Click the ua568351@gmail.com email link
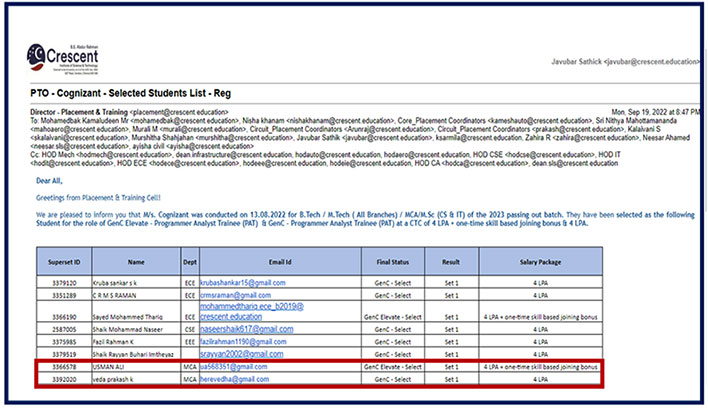708x409 pixels. pyautogui.click(x=235, y=367)
